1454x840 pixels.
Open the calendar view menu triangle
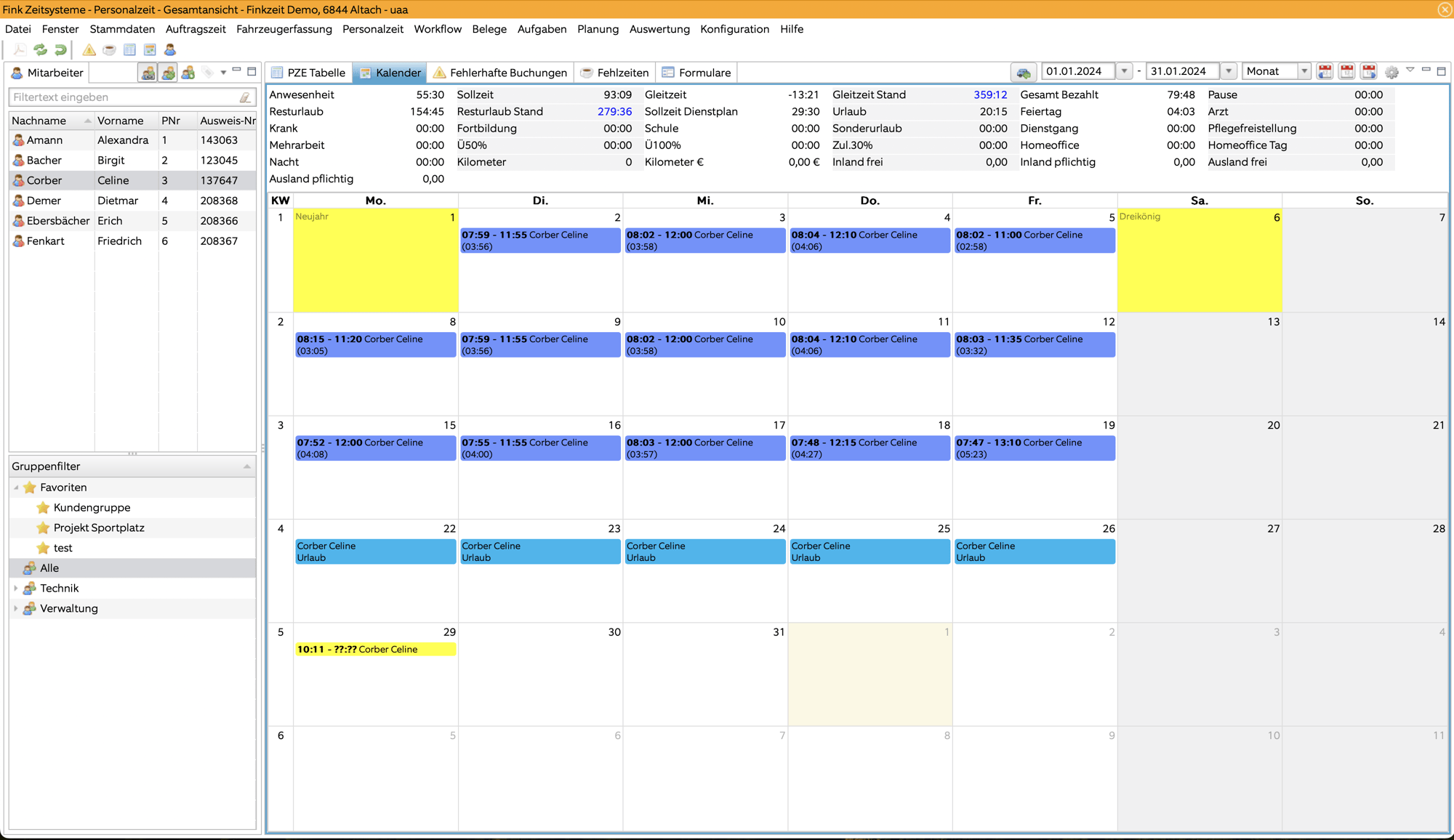[1410, 70]
